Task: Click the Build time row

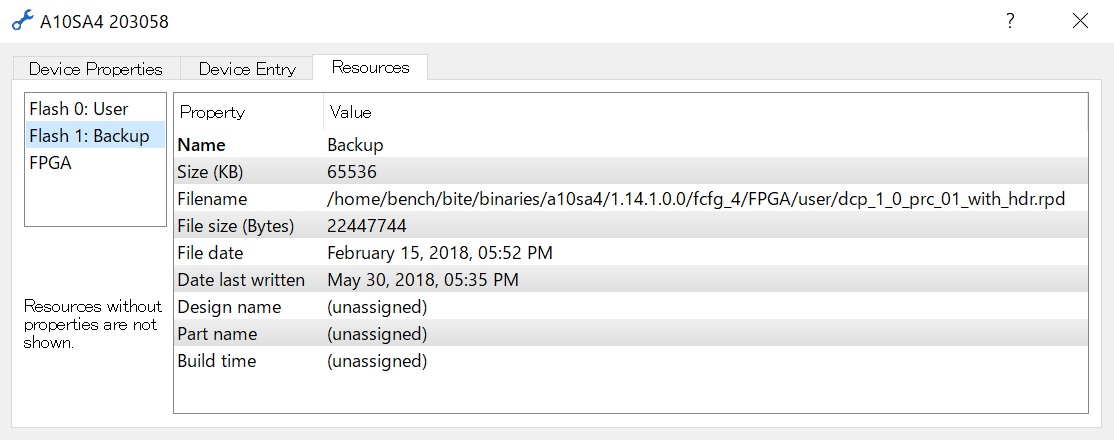Action: pyautogui.click(x=631, y=360)
